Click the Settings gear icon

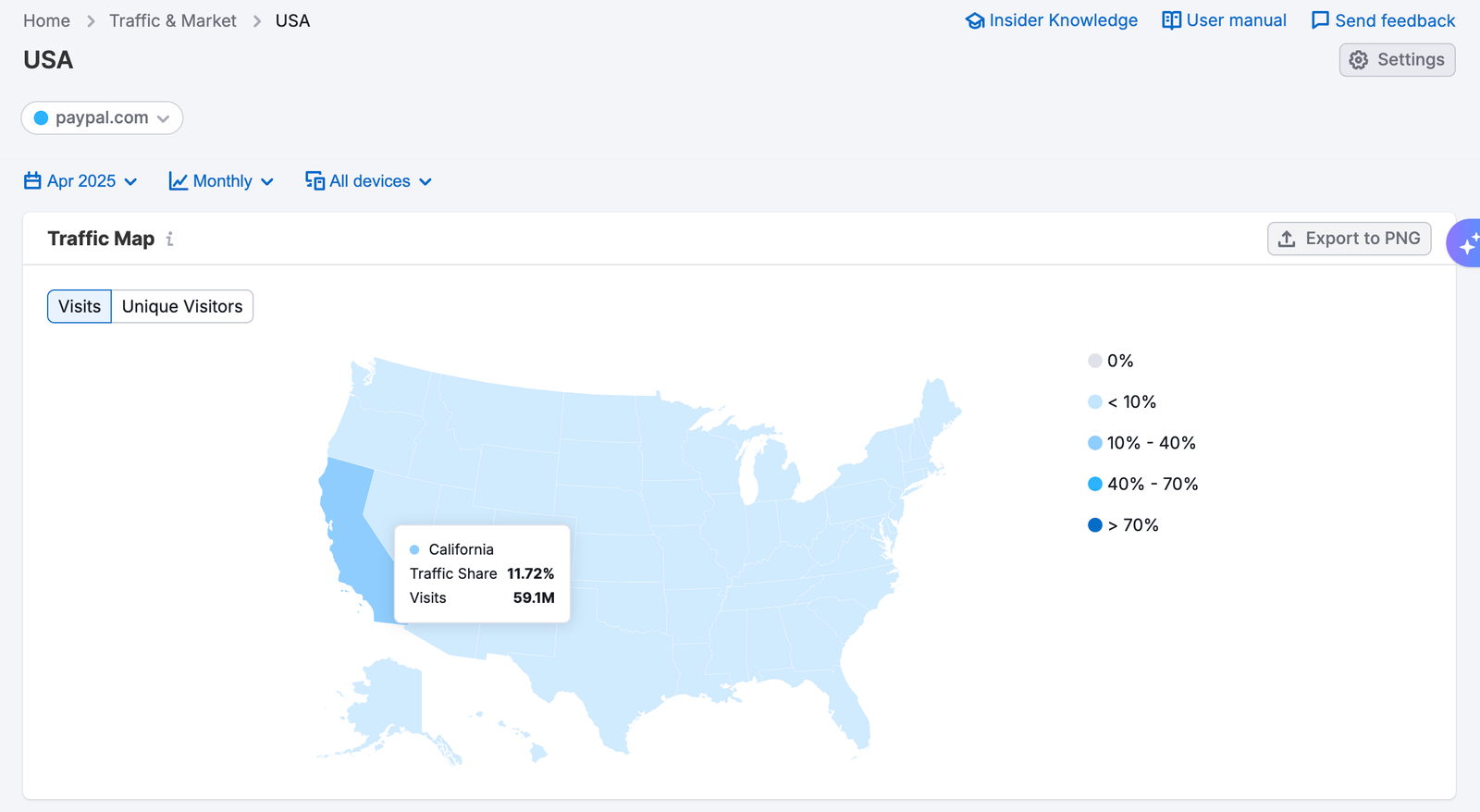click(x=1358, y=60)
